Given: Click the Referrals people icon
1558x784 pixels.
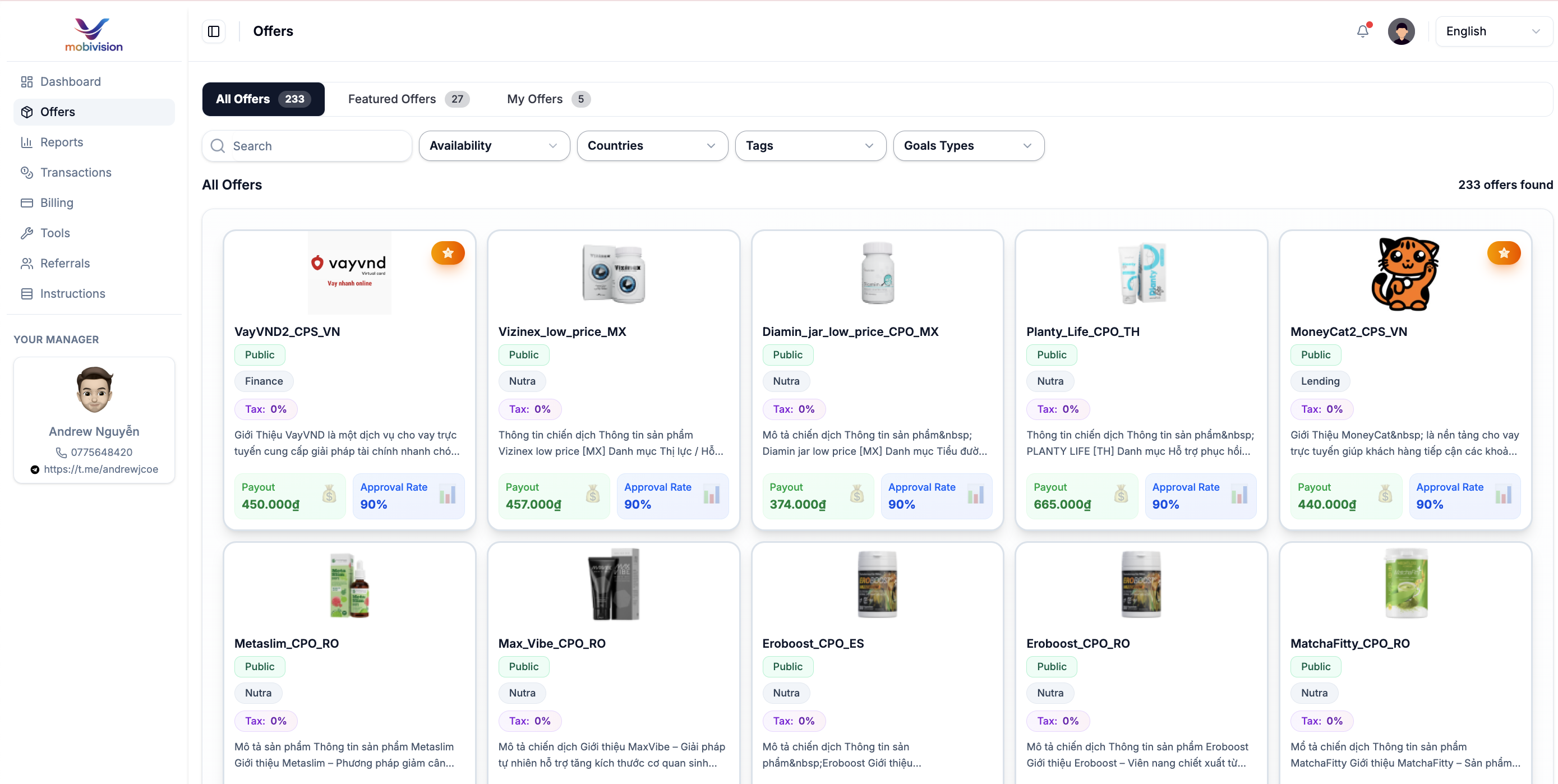Looking at the screenshot, I should point(26,263).
